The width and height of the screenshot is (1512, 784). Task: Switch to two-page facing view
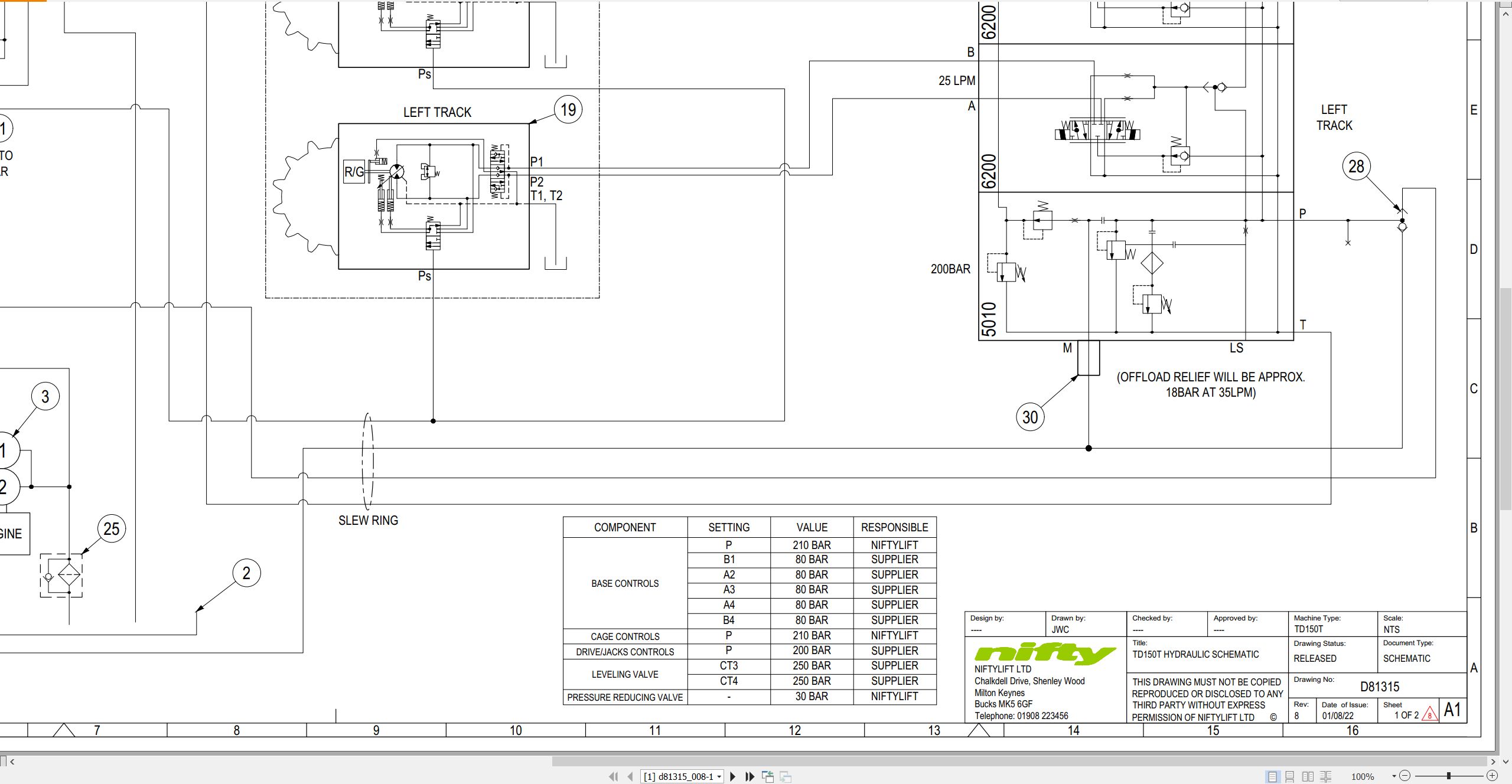point(1308,776)
